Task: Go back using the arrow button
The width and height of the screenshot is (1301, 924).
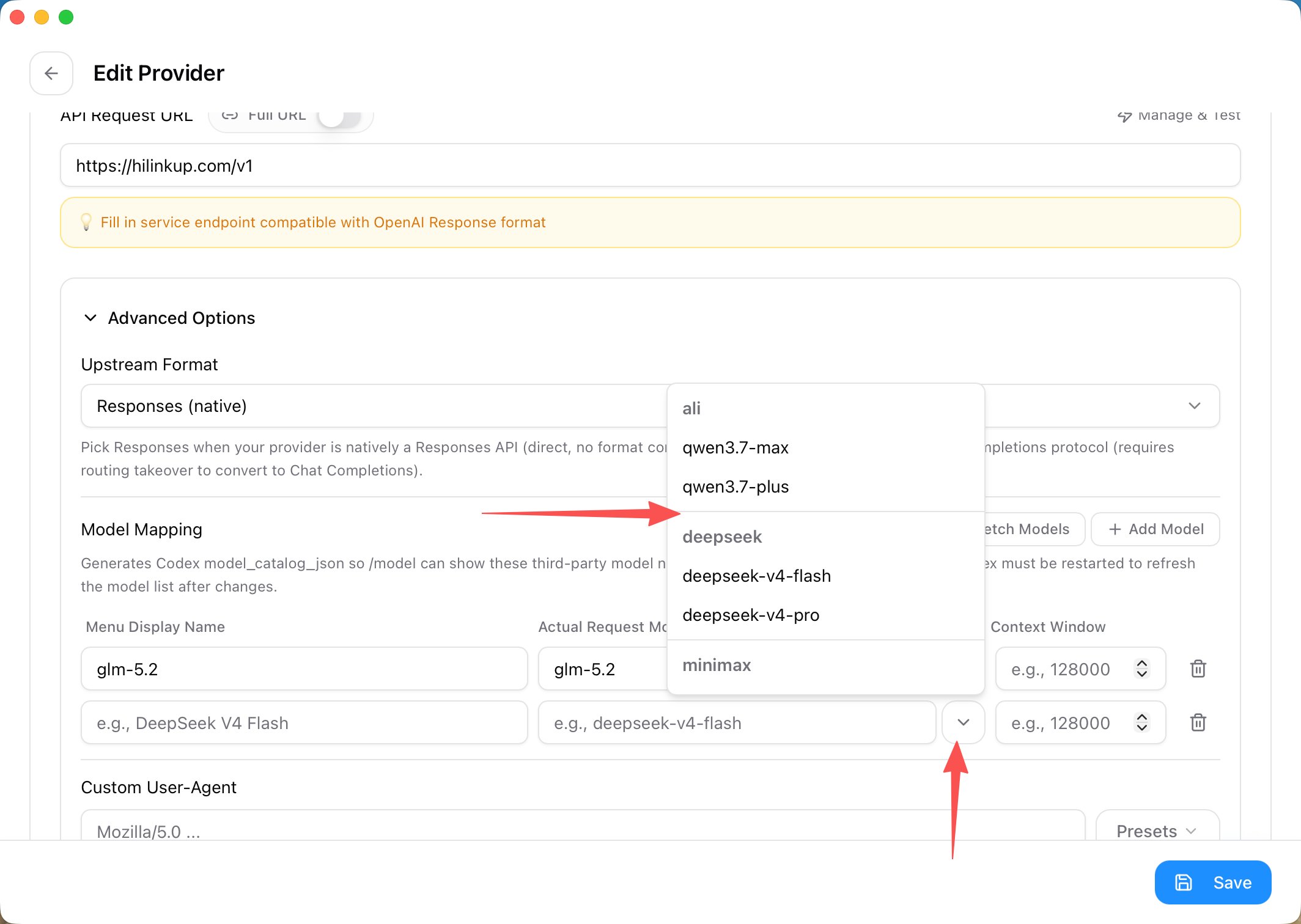Action: point(51,73)
